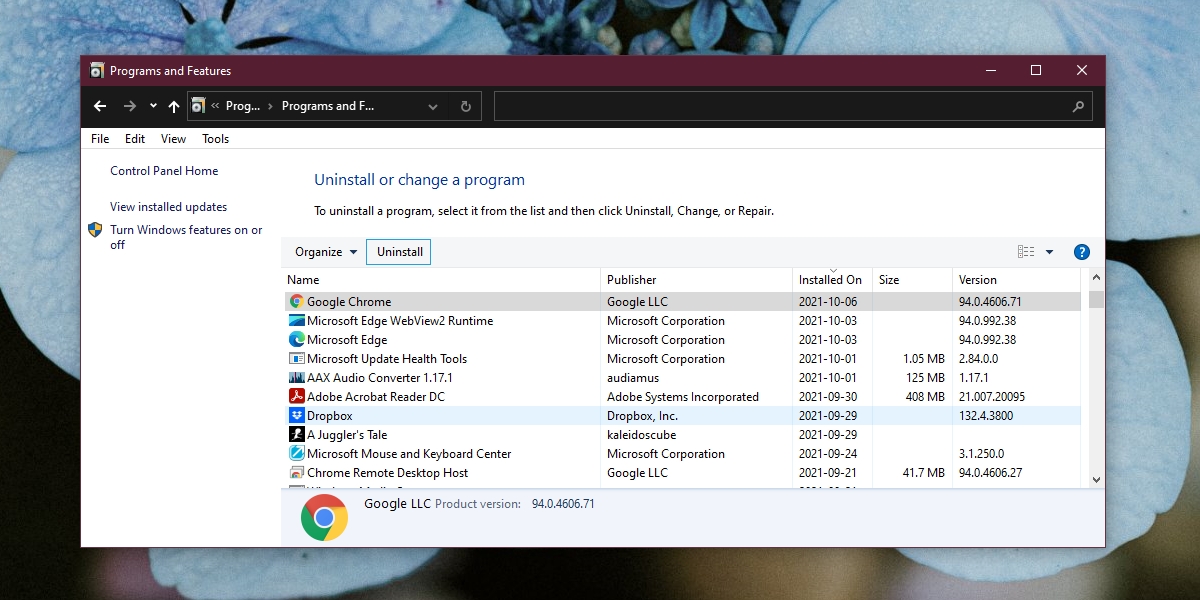This screenshot has width=1200, height=600.
Task: Click the change view icon
Action: coord(1026,252)
